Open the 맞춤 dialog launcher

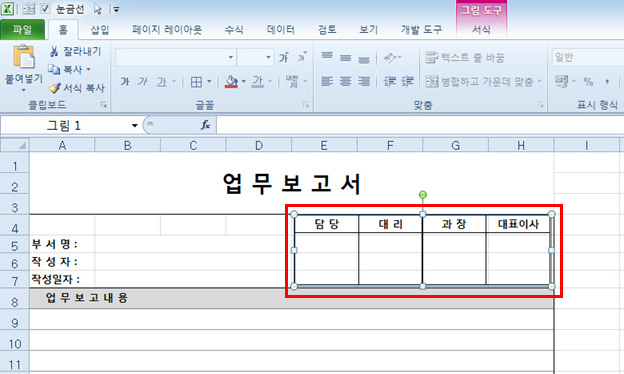click(x=540, y=105)
